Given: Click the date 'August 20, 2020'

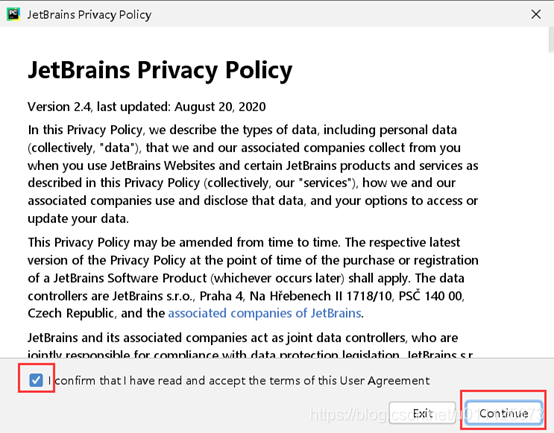Looking at the screenshot, I should coord(220,106).
